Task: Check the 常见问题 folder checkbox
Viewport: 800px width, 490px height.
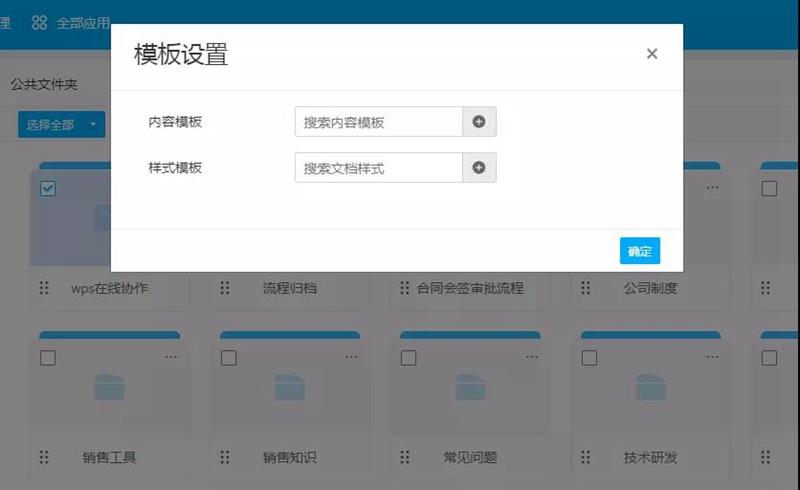Action: pos(408,358)
